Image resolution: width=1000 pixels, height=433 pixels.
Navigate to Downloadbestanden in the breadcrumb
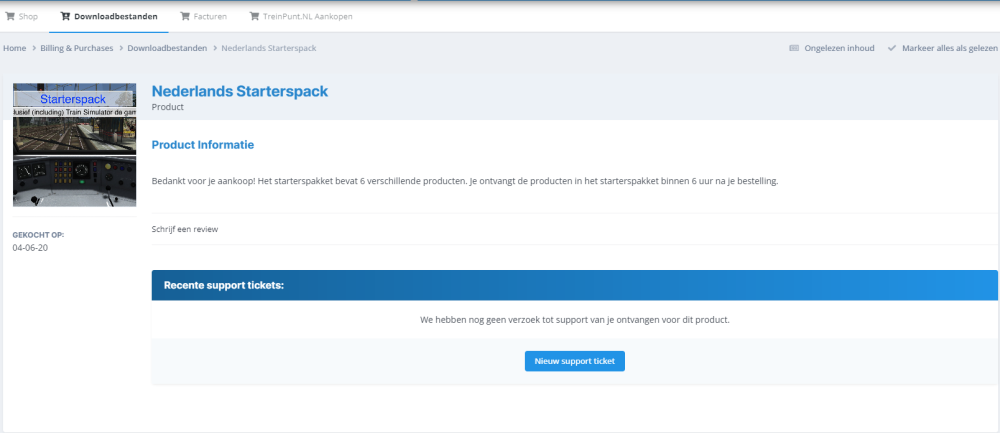[x=167, y=47]
